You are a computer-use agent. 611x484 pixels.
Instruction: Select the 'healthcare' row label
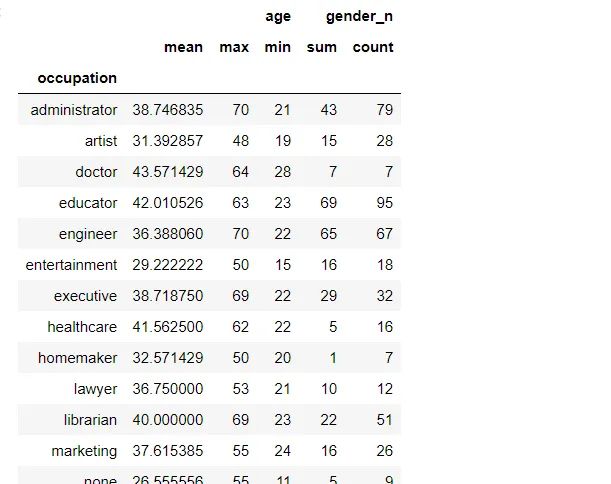coord(82,327)
